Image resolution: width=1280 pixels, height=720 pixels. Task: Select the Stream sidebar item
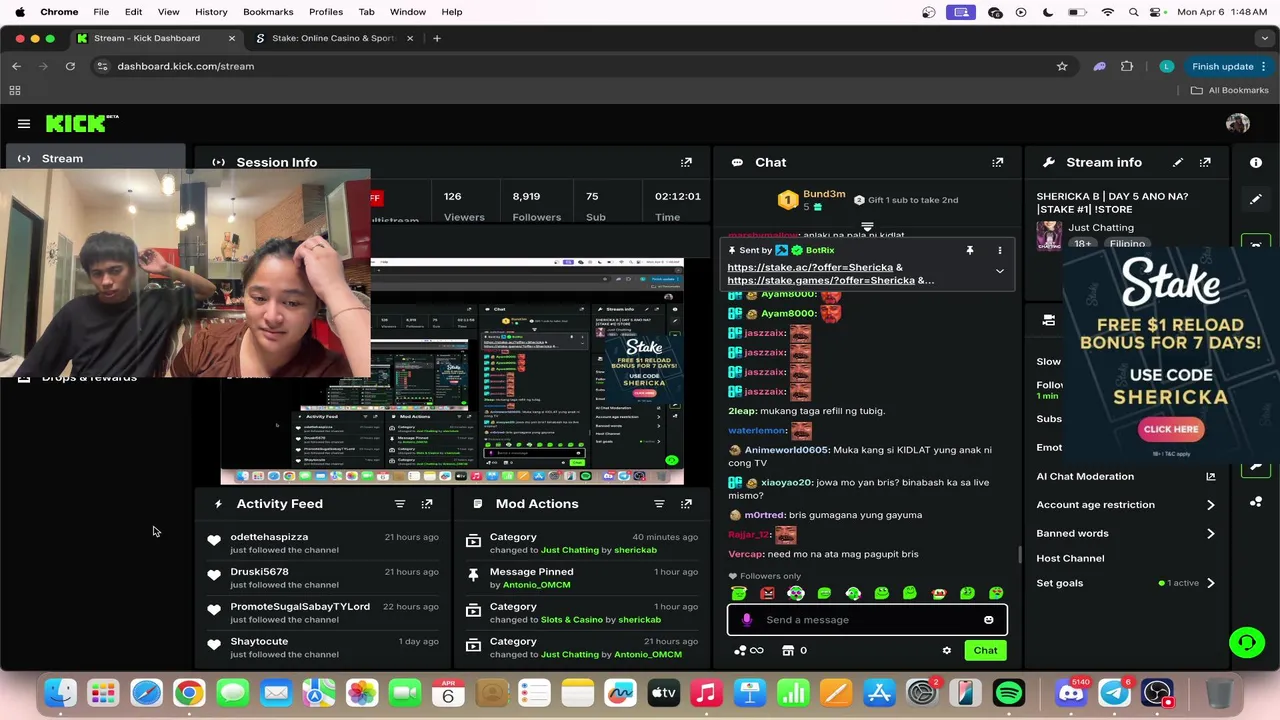pyautogui.click(x=95, y=159)
